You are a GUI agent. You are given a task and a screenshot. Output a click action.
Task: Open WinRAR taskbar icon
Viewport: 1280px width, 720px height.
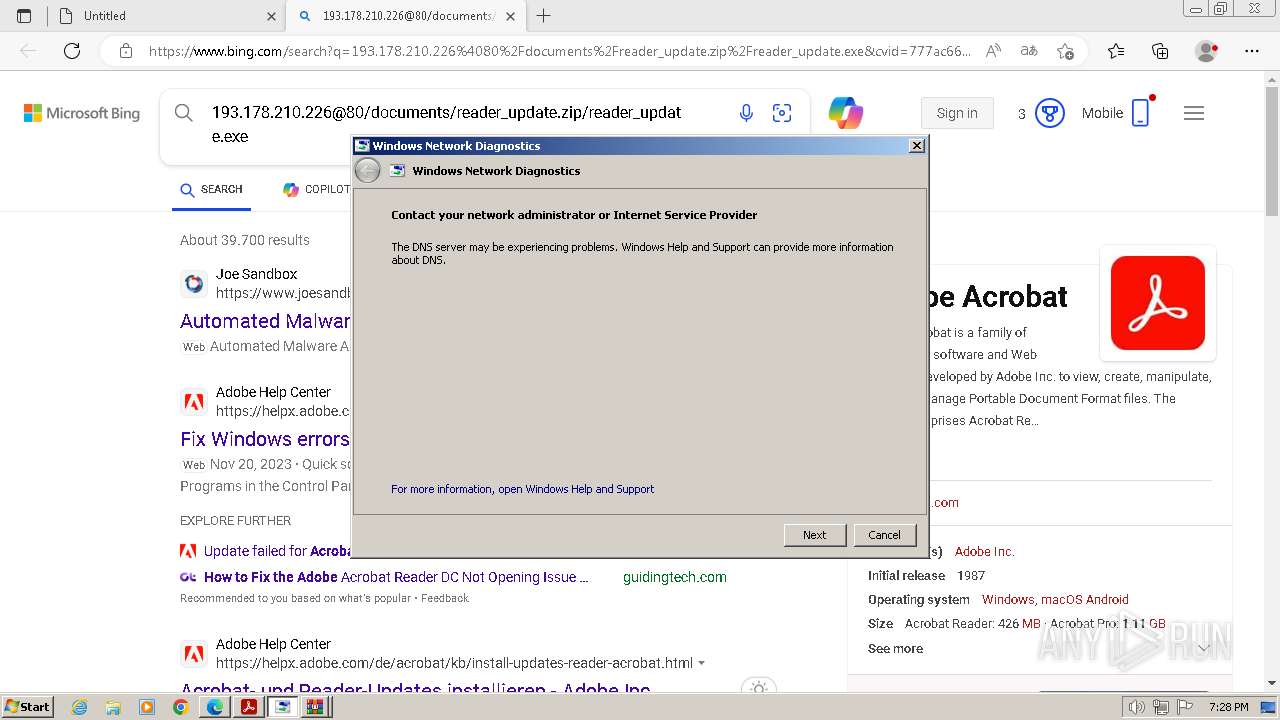pos(316,707)
